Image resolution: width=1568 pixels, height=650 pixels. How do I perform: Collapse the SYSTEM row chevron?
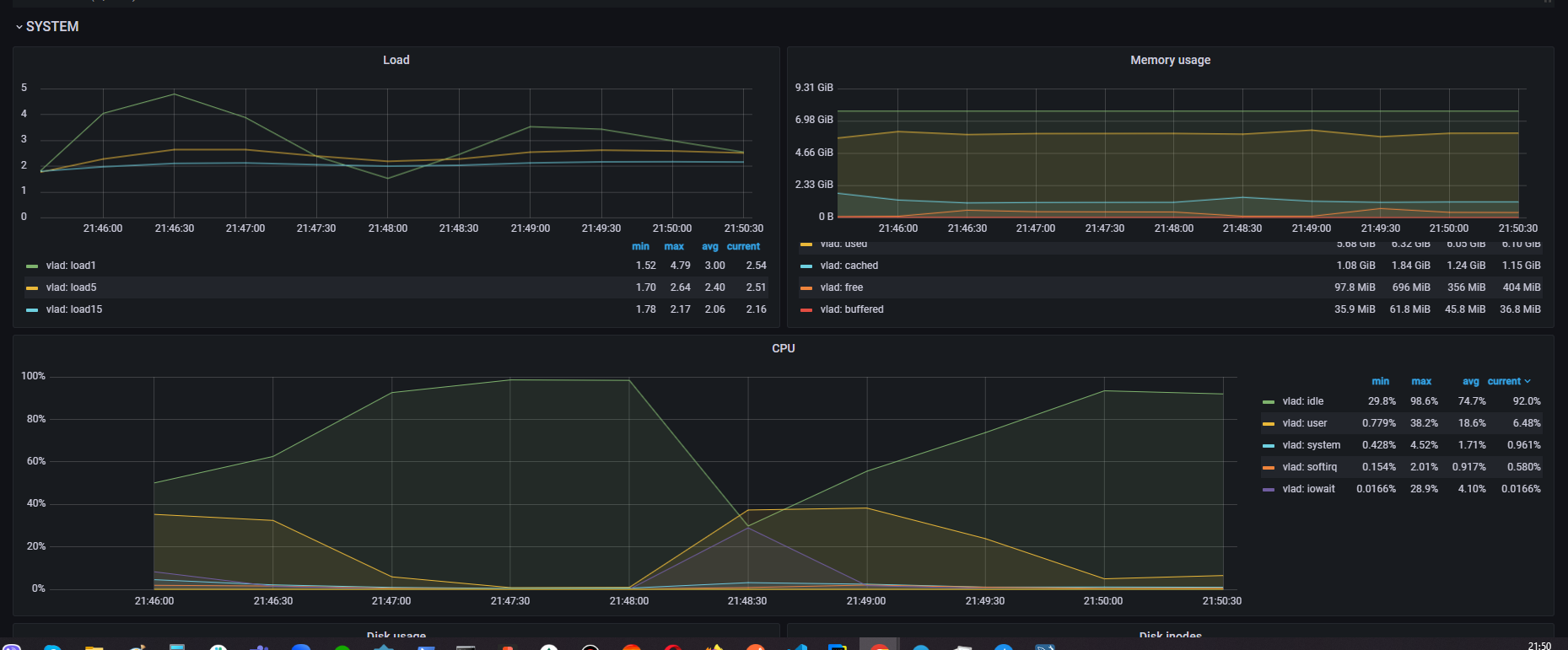pos(19,27)
